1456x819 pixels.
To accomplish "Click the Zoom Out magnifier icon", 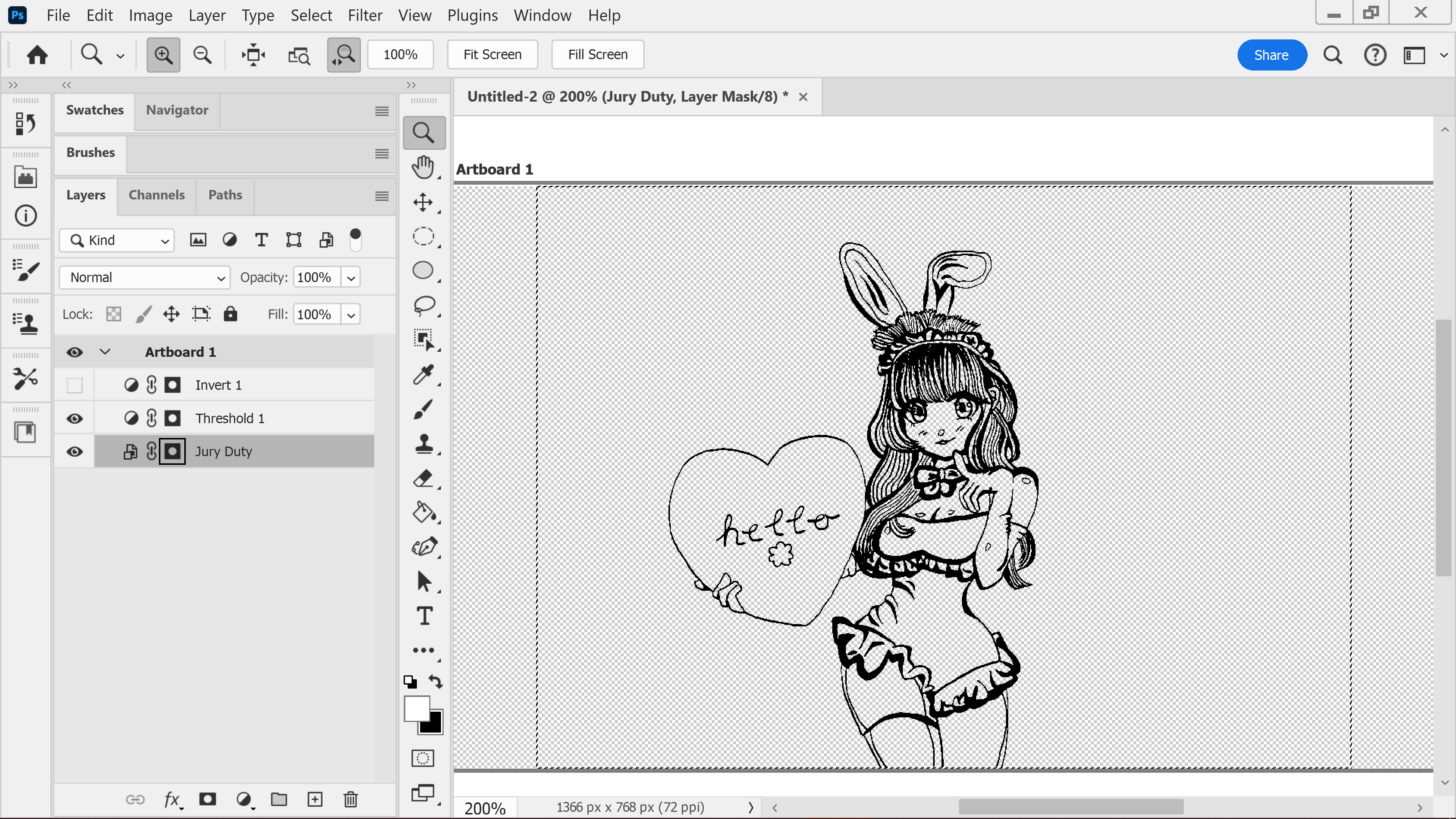I will coord(202,55).
